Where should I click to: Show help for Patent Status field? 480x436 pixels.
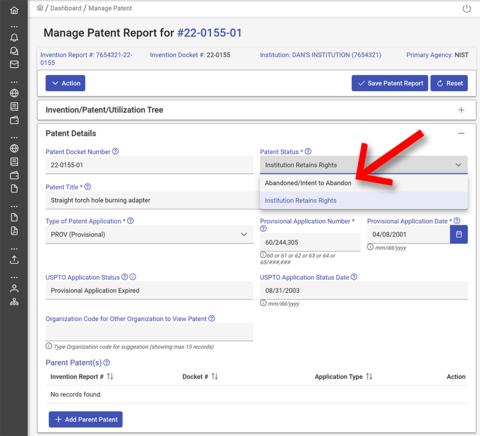(x=308, y=151)
